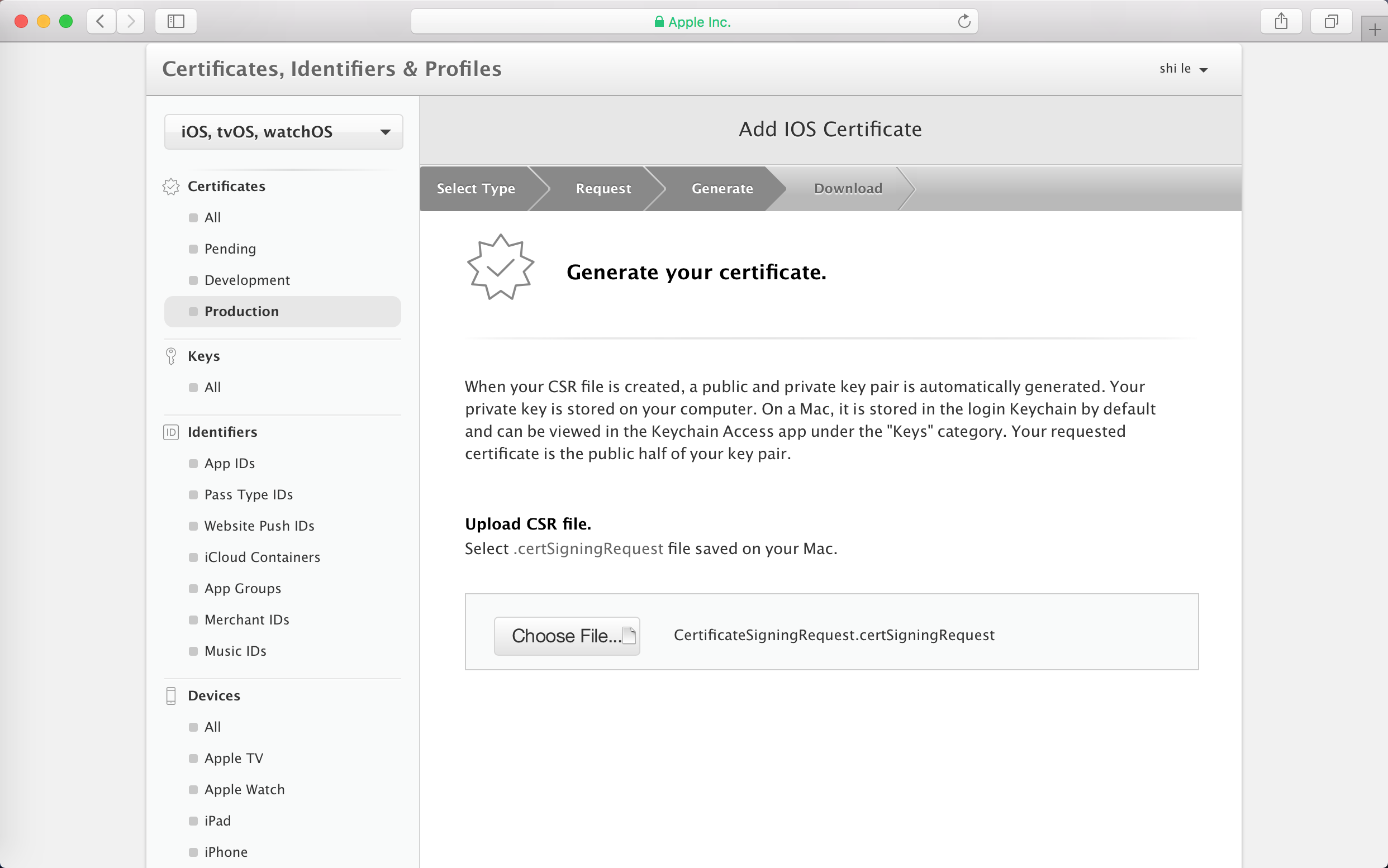The height and width of the screenshot is (868, 1388).
Task: Open the shi le account menu
Action: pos(1183,69)
